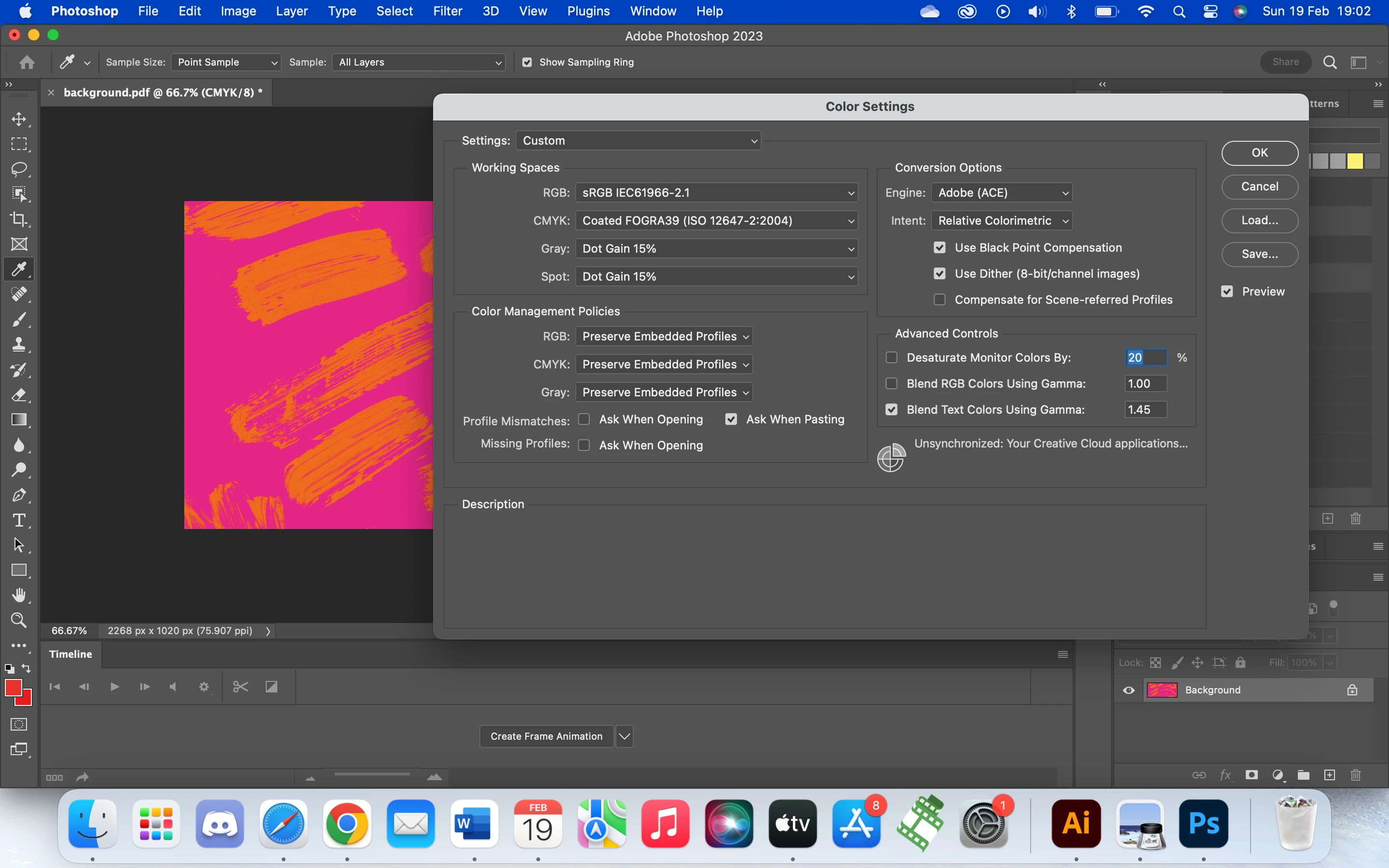Viewport: 1389px width, 868px height.
Task: Click the Load... button
Action: pos(1259,220)
